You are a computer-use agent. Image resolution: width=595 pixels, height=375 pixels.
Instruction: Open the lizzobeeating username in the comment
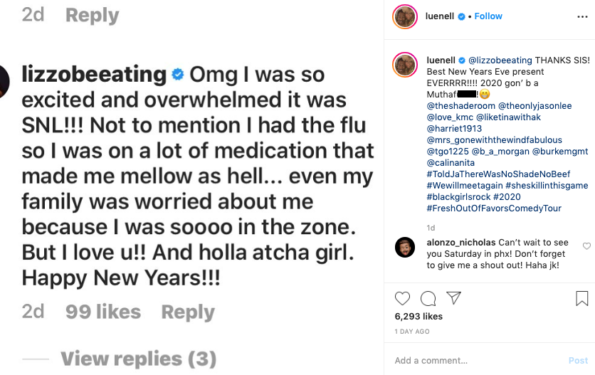94,74
